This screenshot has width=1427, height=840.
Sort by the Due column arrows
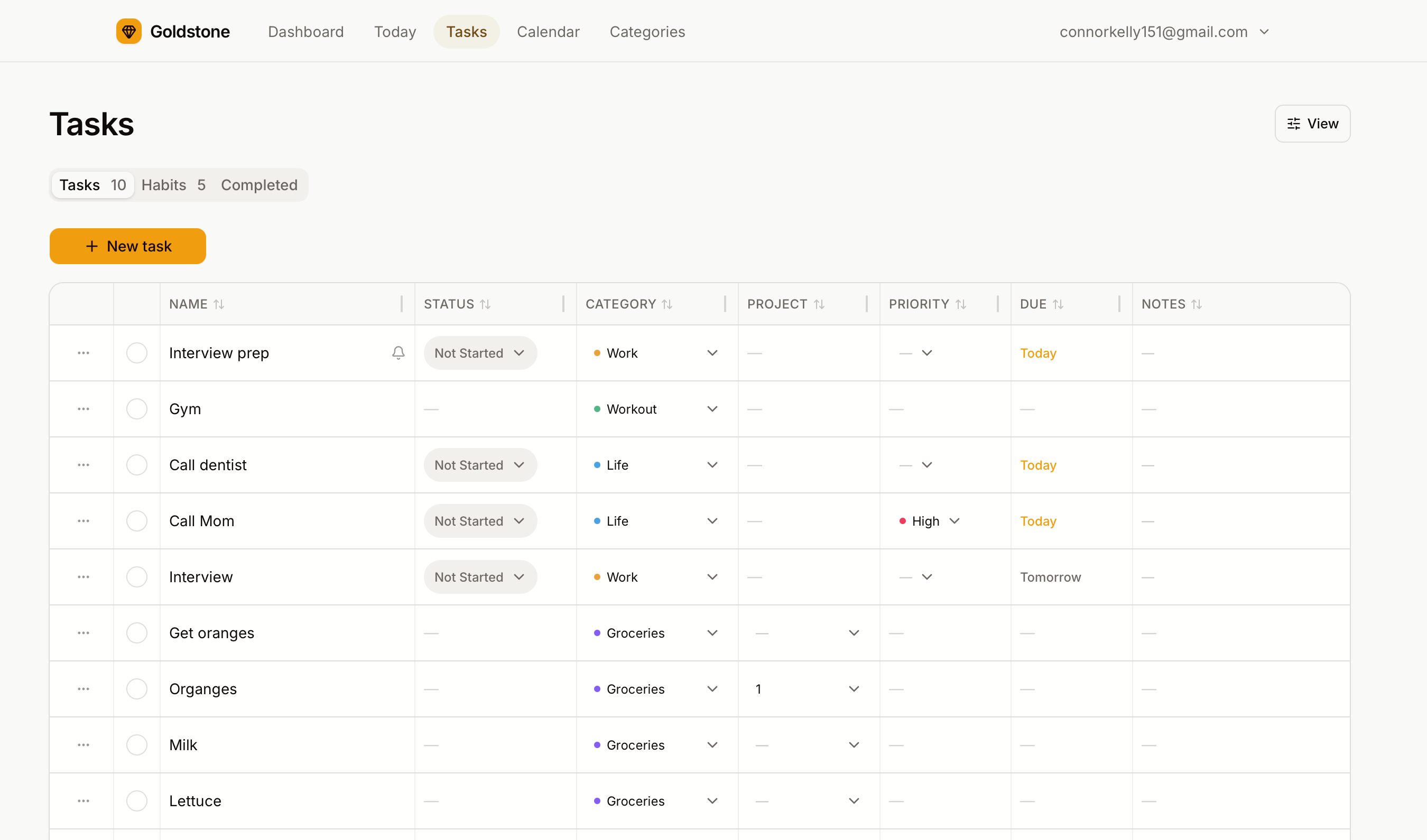click(1058, 304)
